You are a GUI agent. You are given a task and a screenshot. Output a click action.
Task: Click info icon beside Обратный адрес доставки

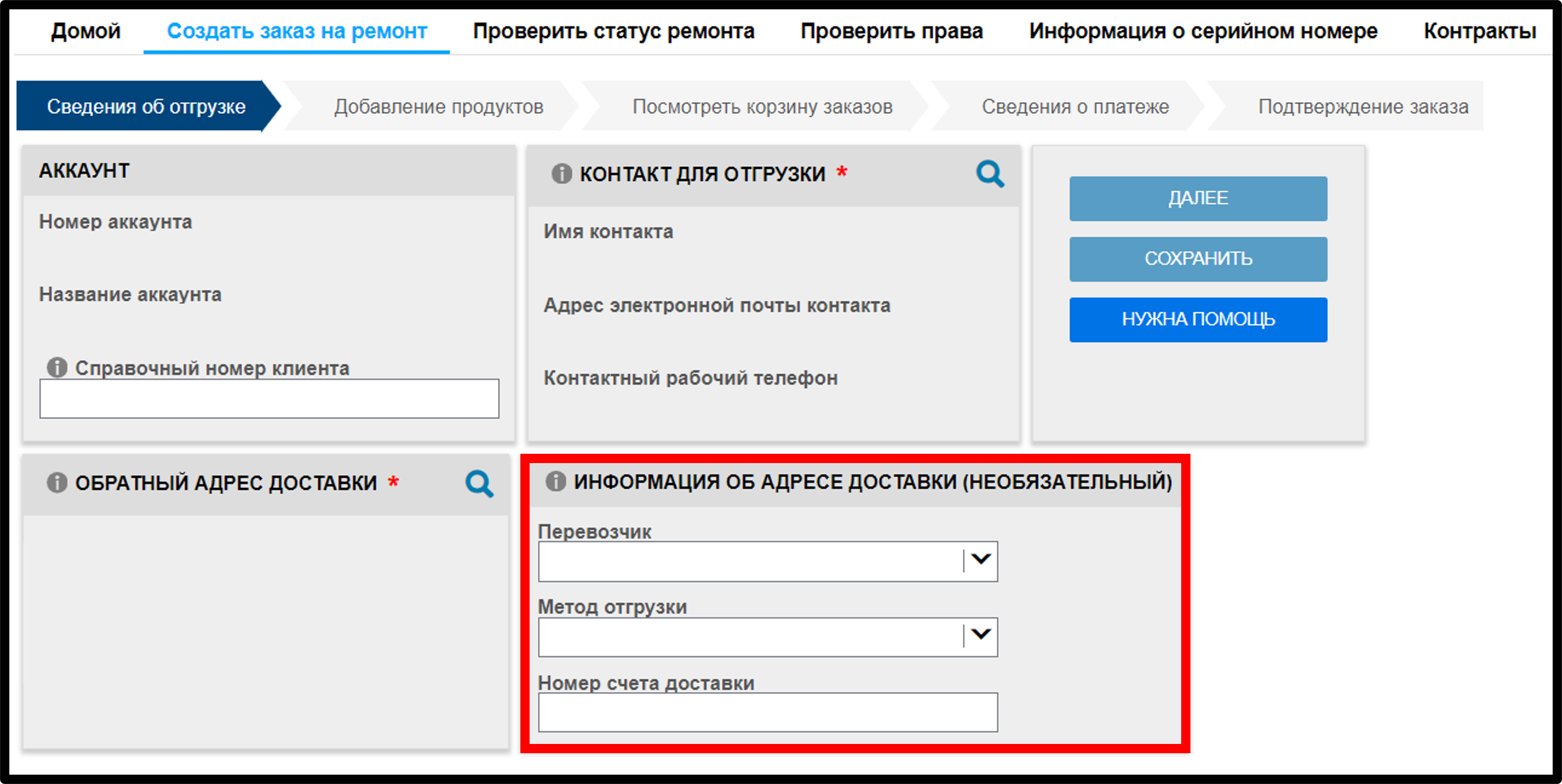pos(57,482)
